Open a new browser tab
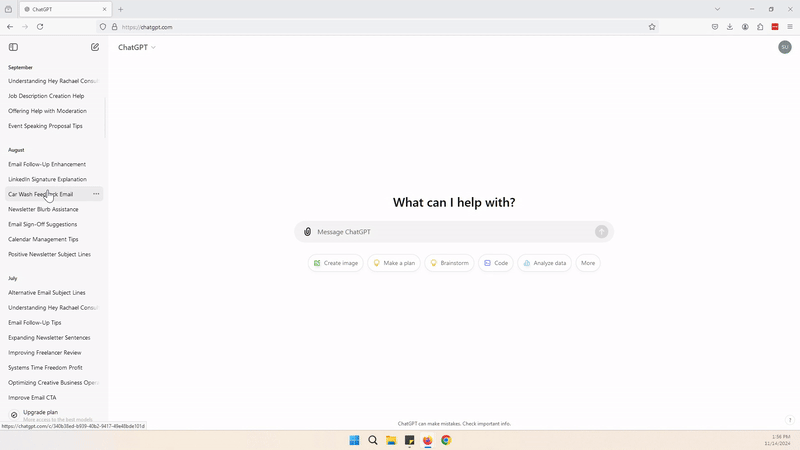This screenshot has width=800, height=450. click(120, 9)
